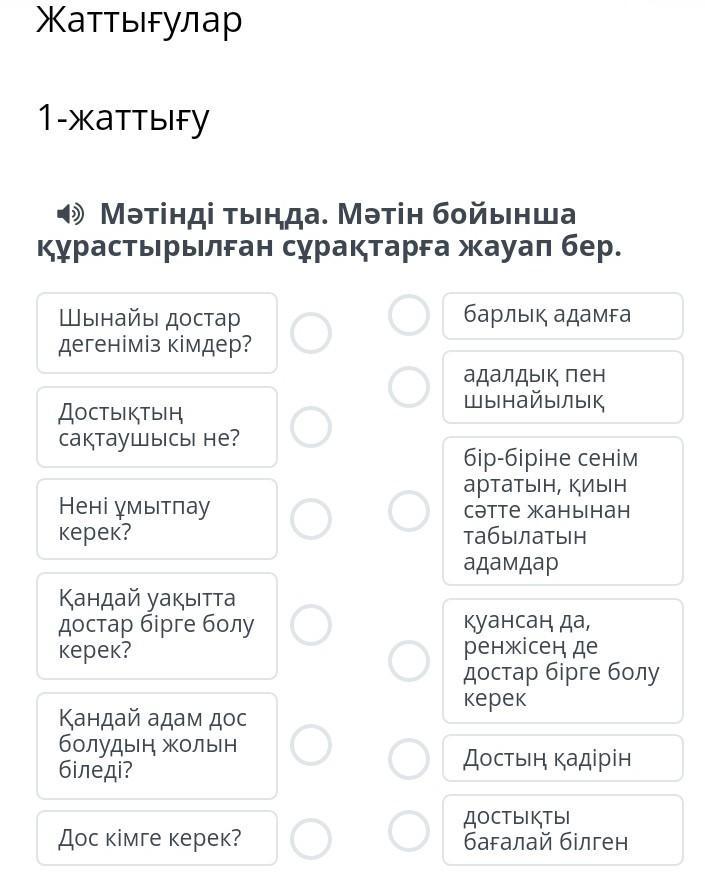The width and height of the screenshot is (705, 876).
Task: Click the question box 'Дос кімге керек?'
Action: pos(157,838)
